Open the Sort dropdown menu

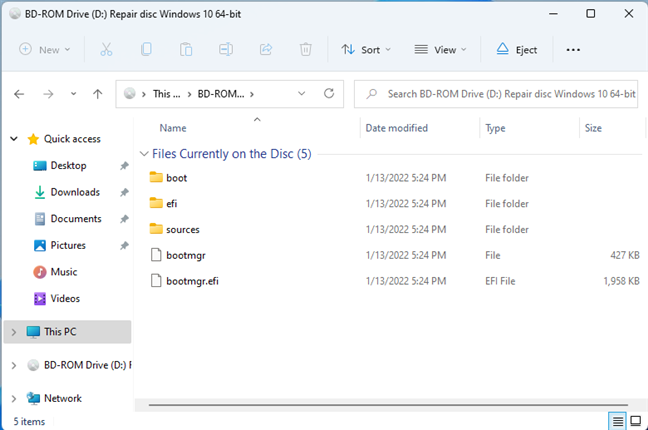366,49
